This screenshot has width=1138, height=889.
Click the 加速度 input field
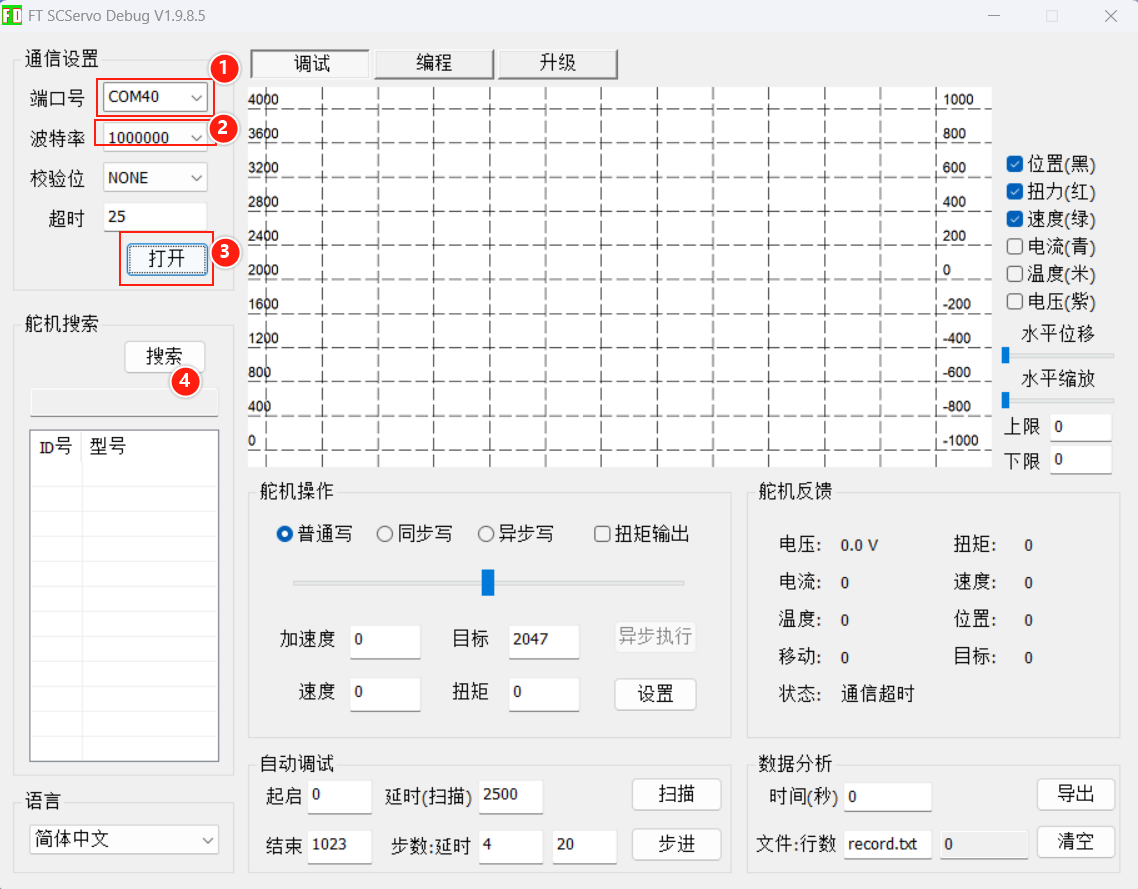tap(385, 641)
